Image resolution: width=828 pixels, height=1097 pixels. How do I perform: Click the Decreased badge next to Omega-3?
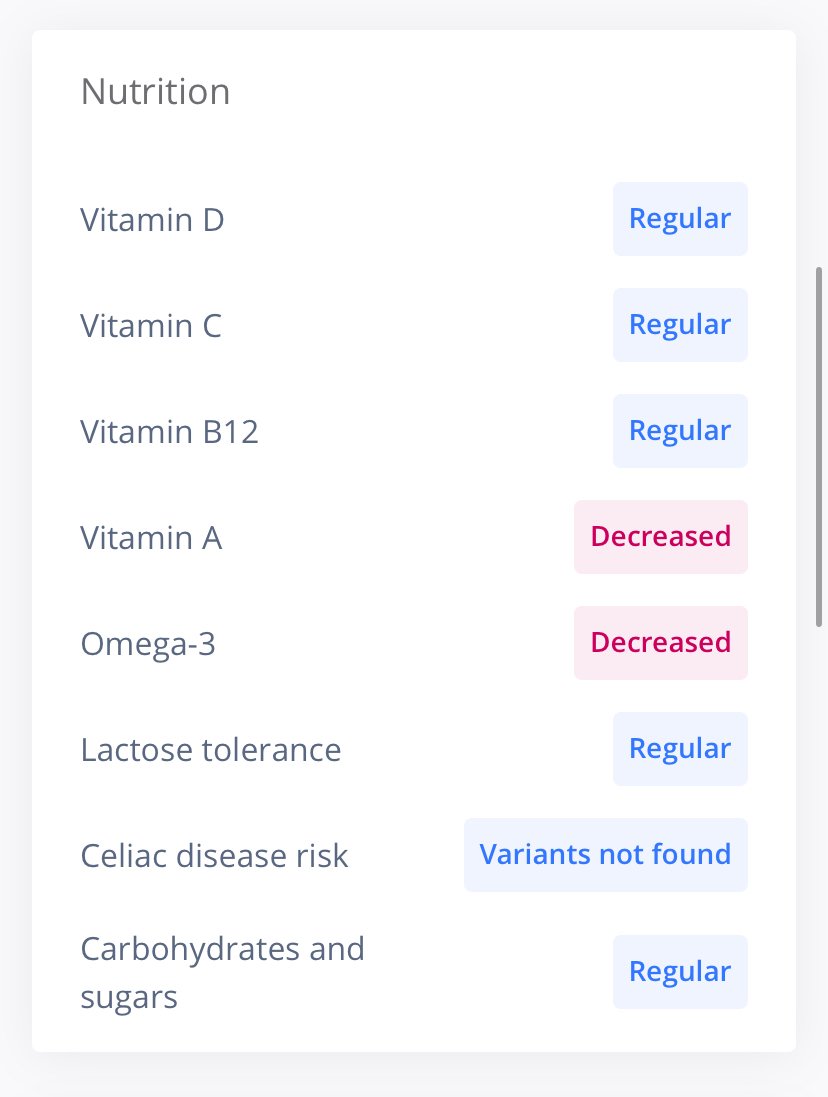point(661,643)
